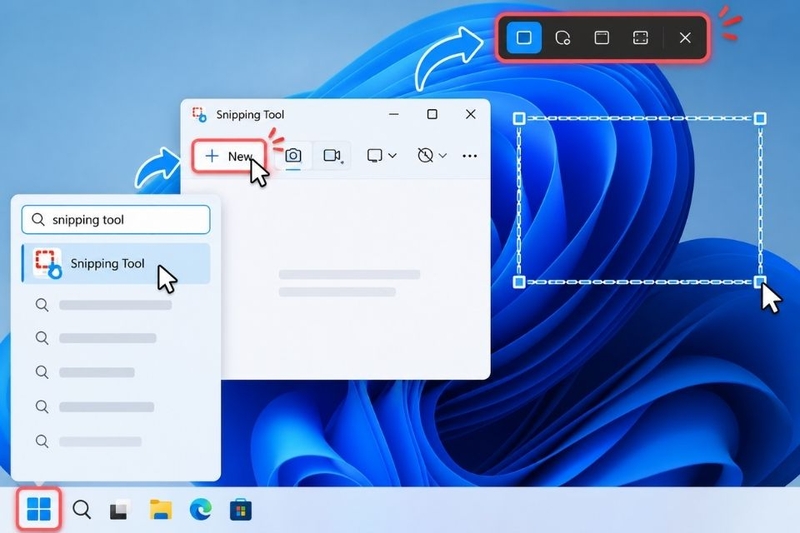
Task: Launch Microsoft Edge from the taskbar
Action: pyautogui.click(x=201, y=510)
